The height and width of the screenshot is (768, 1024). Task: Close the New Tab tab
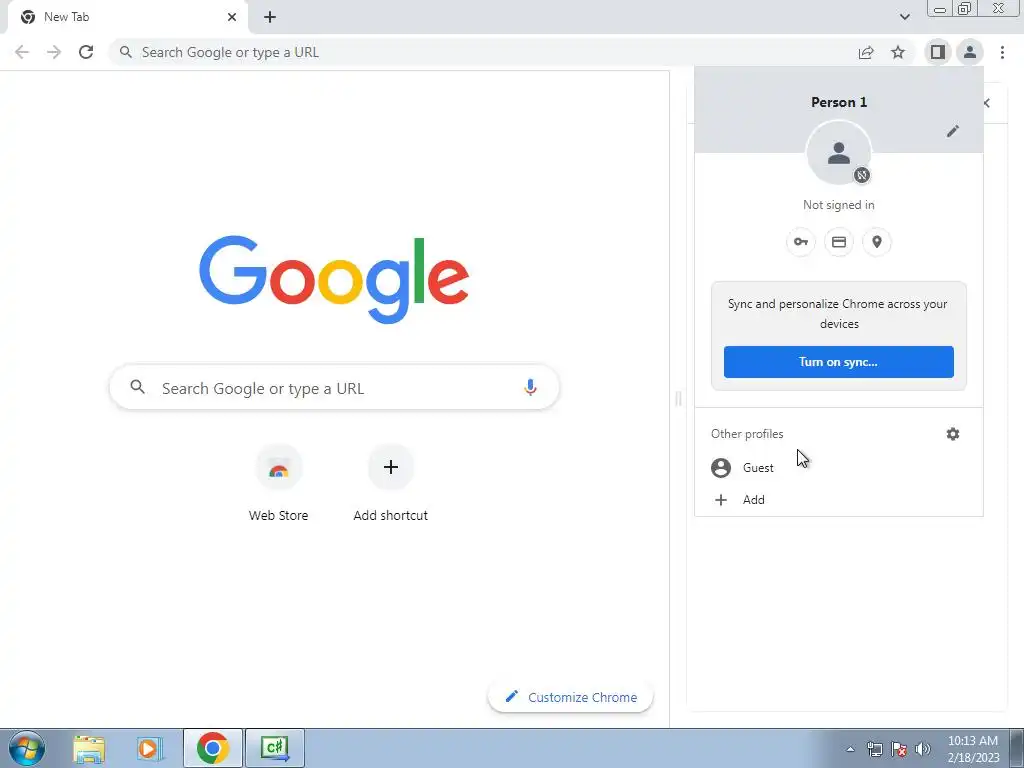click(232, 17)
